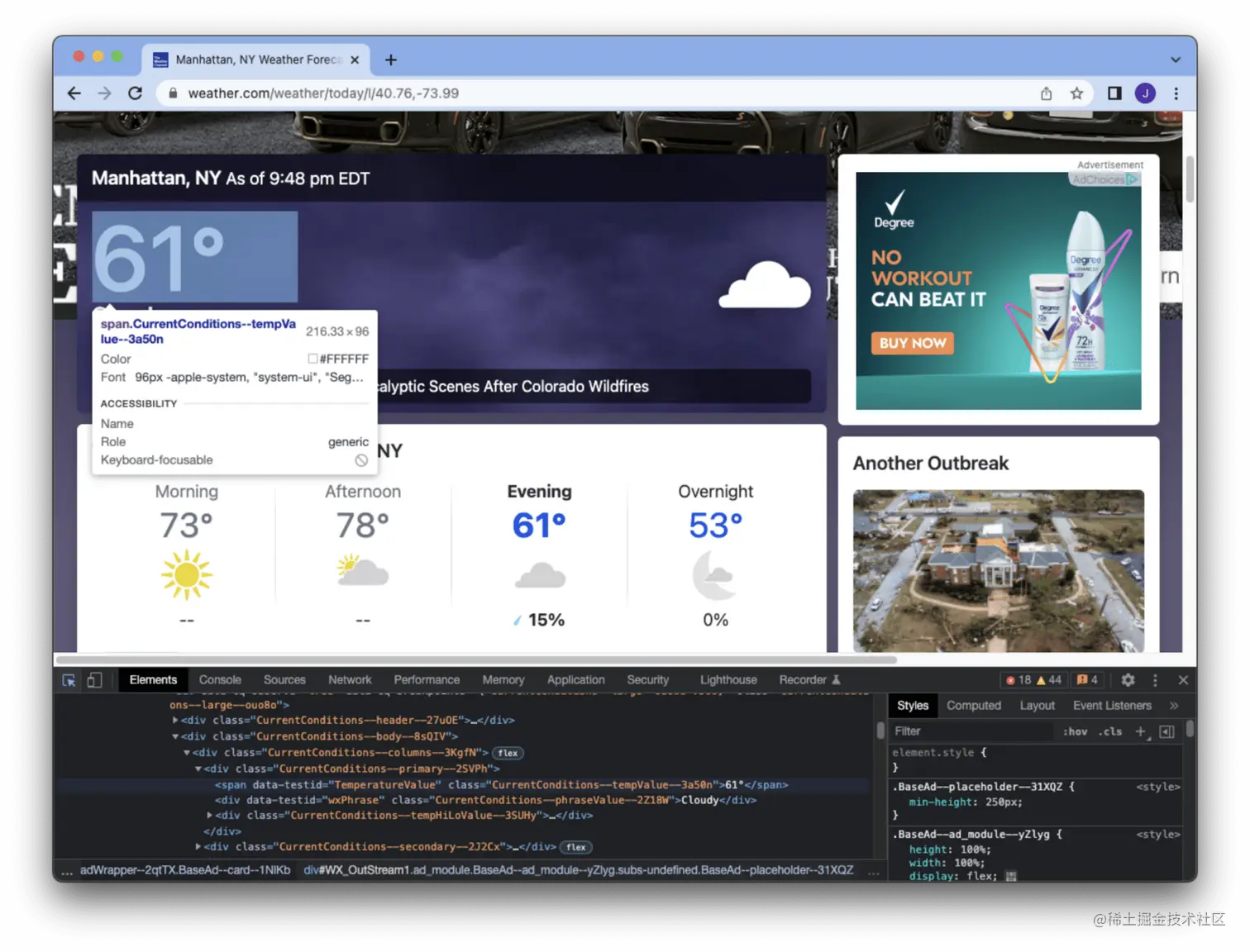Click the address bar URL
Image resolution: width=1250 pixels, height=952 pixels.
[323, 93]
